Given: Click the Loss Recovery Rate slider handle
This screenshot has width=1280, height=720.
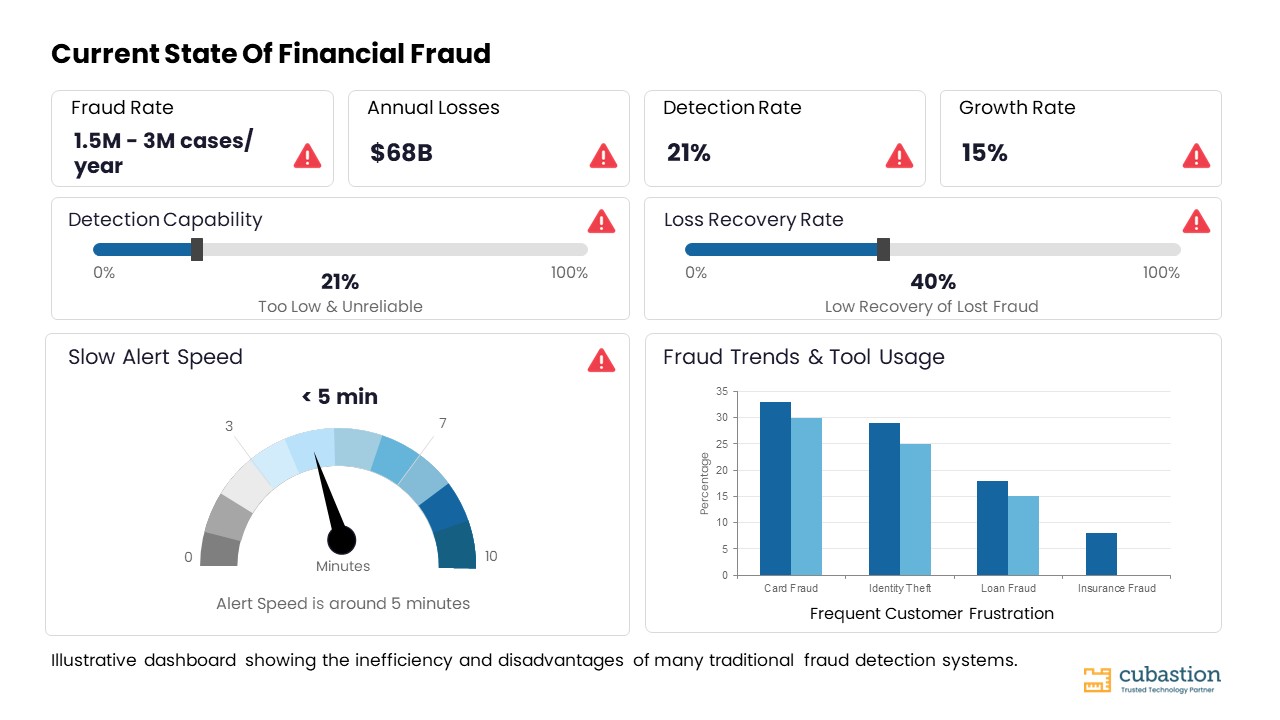Looking at the screenshot, I should (883, 249).
